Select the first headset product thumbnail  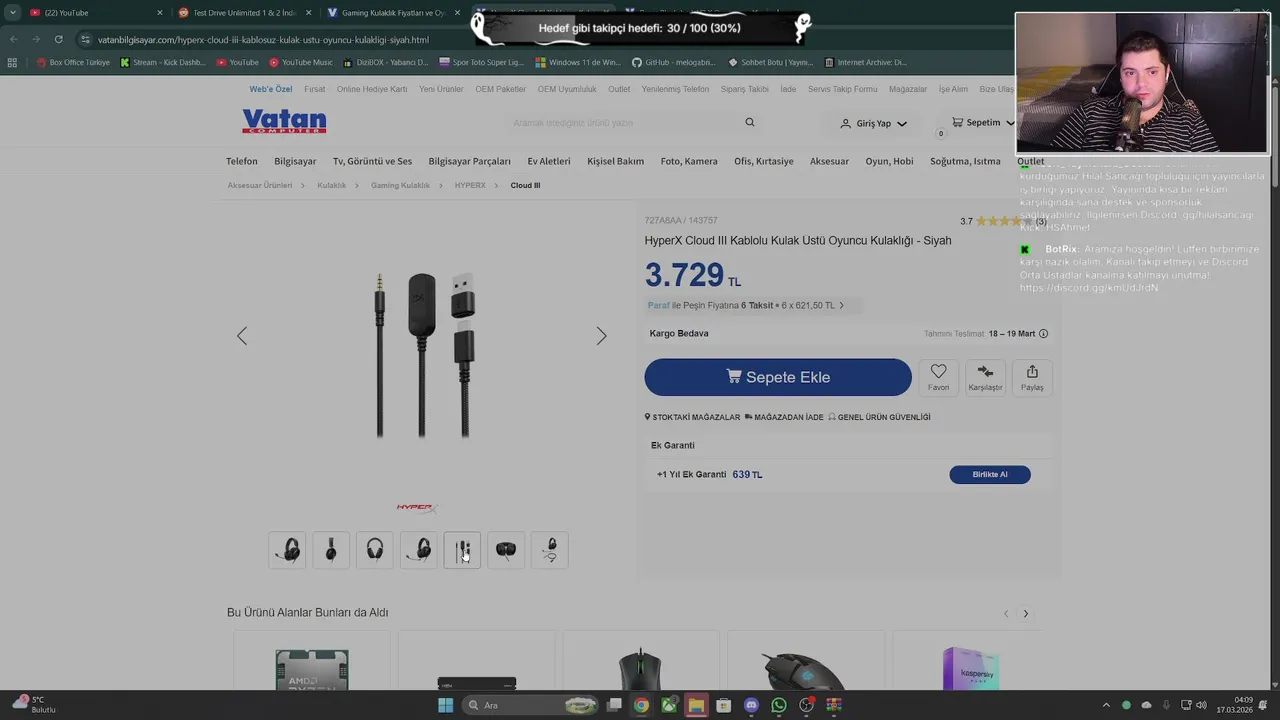click(x=287, y=550)
